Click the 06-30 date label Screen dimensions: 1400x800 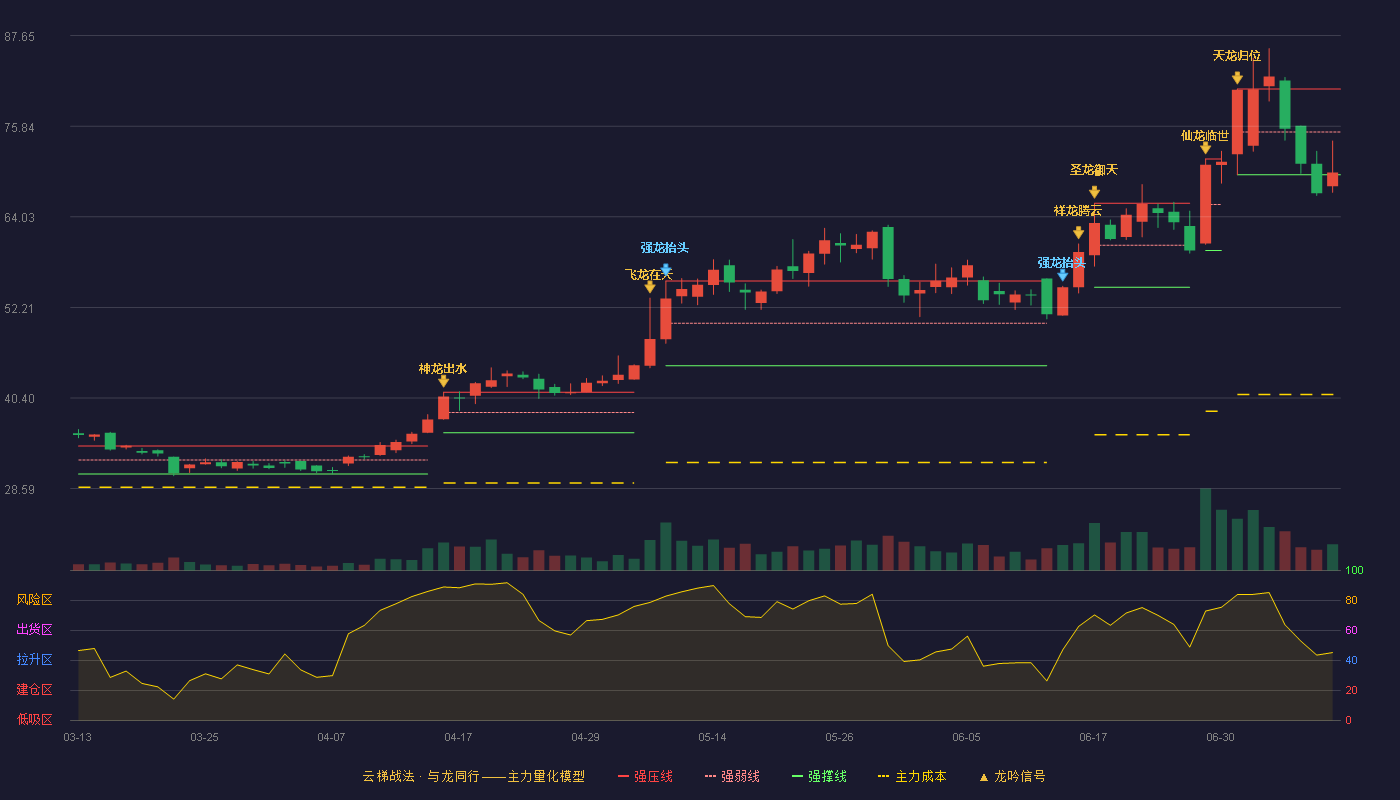coord(1220,737)
